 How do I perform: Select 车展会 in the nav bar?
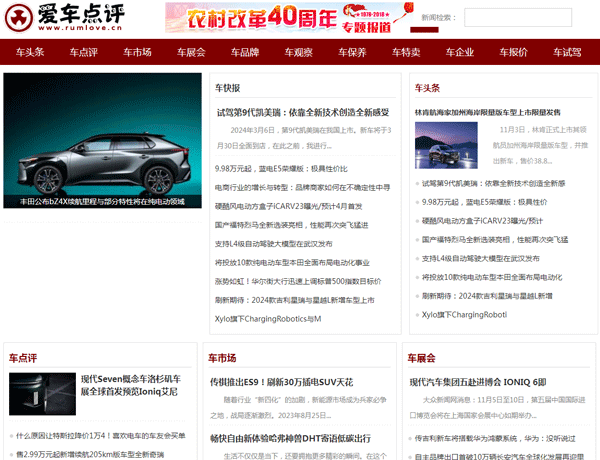pos(191,52)
